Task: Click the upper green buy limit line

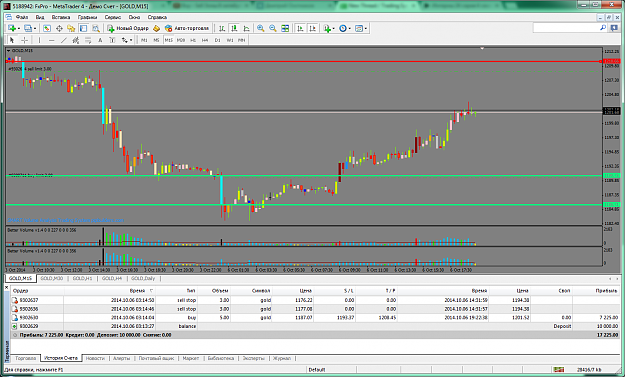Action: pyautogui.click(x=303, y=176)
